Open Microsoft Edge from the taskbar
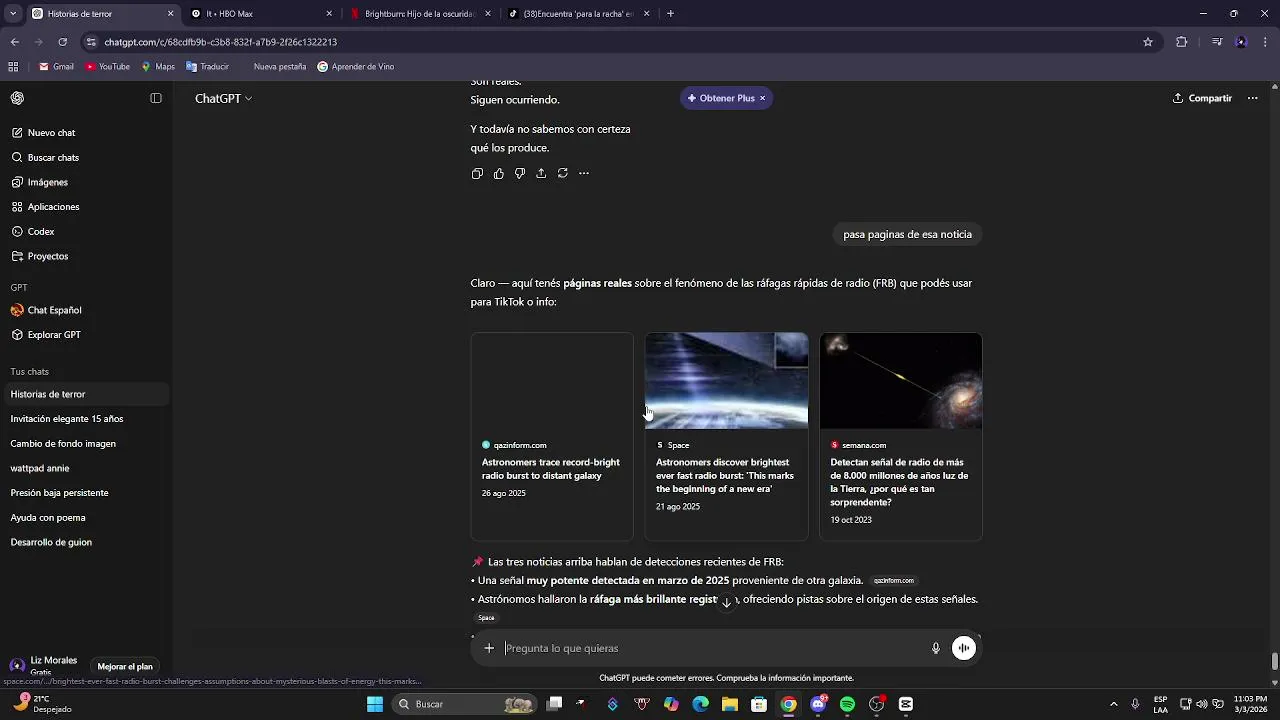The height and width of the screenshot is (720, 1280). pos(700,704)
